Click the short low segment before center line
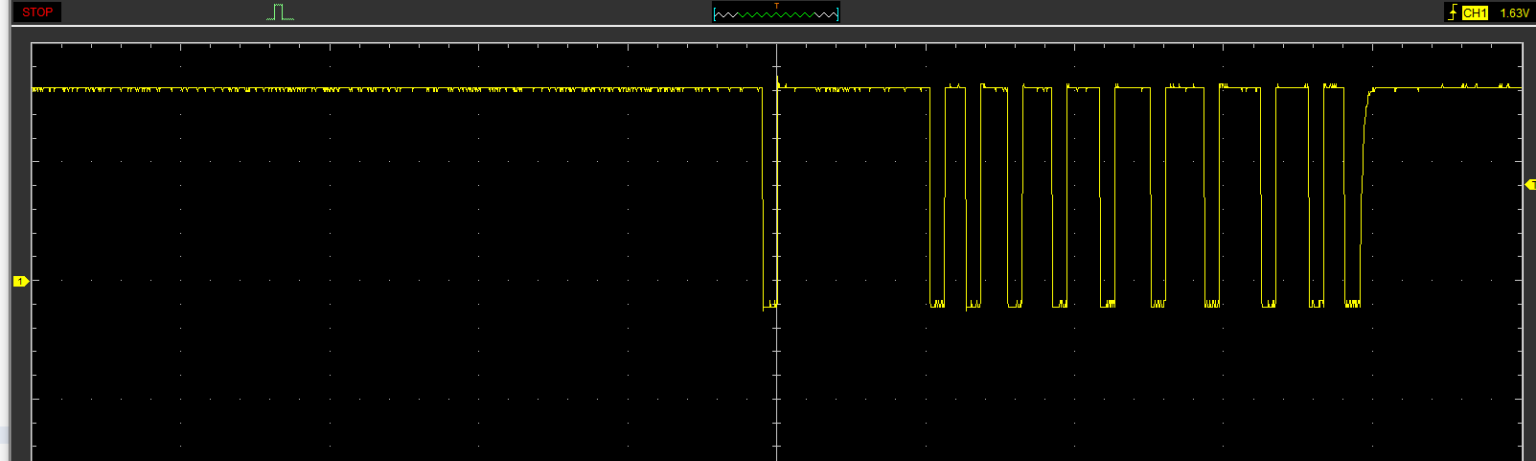Image resolution: width=1536 pixels, height=461 pixels. click(x=769, y=304)
